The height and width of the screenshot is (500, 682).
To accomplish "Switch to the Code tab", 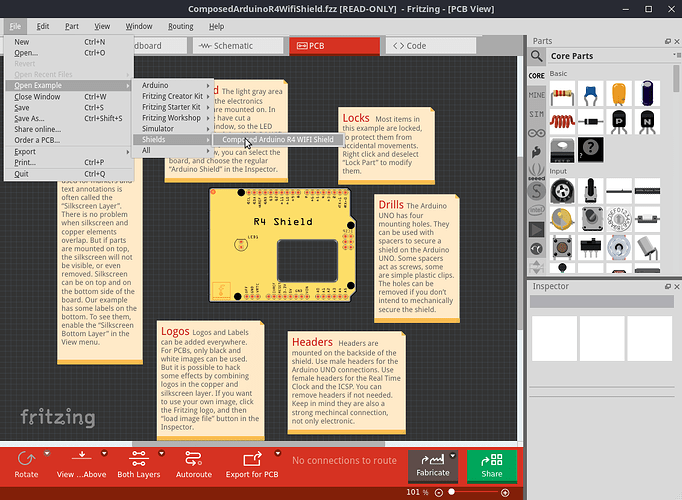I will tap(431, 46).
